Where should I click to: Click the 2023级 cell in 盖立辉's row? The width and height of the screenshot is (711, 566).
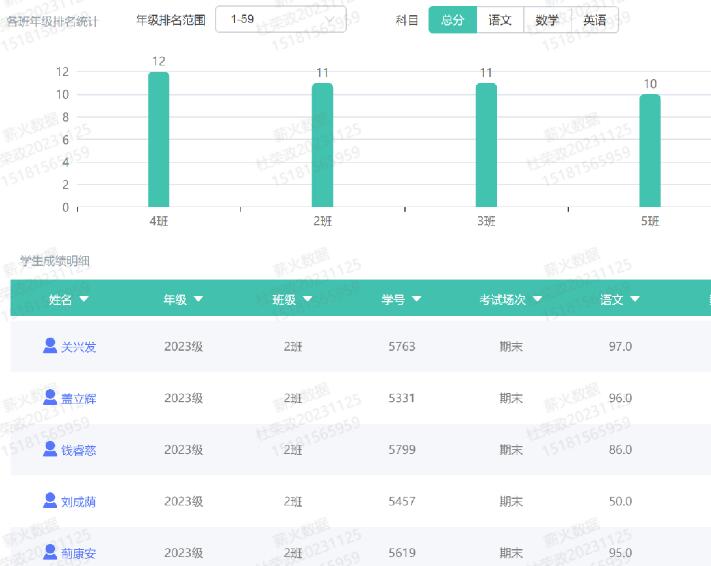pyautogui.click(x=184, y=398)
